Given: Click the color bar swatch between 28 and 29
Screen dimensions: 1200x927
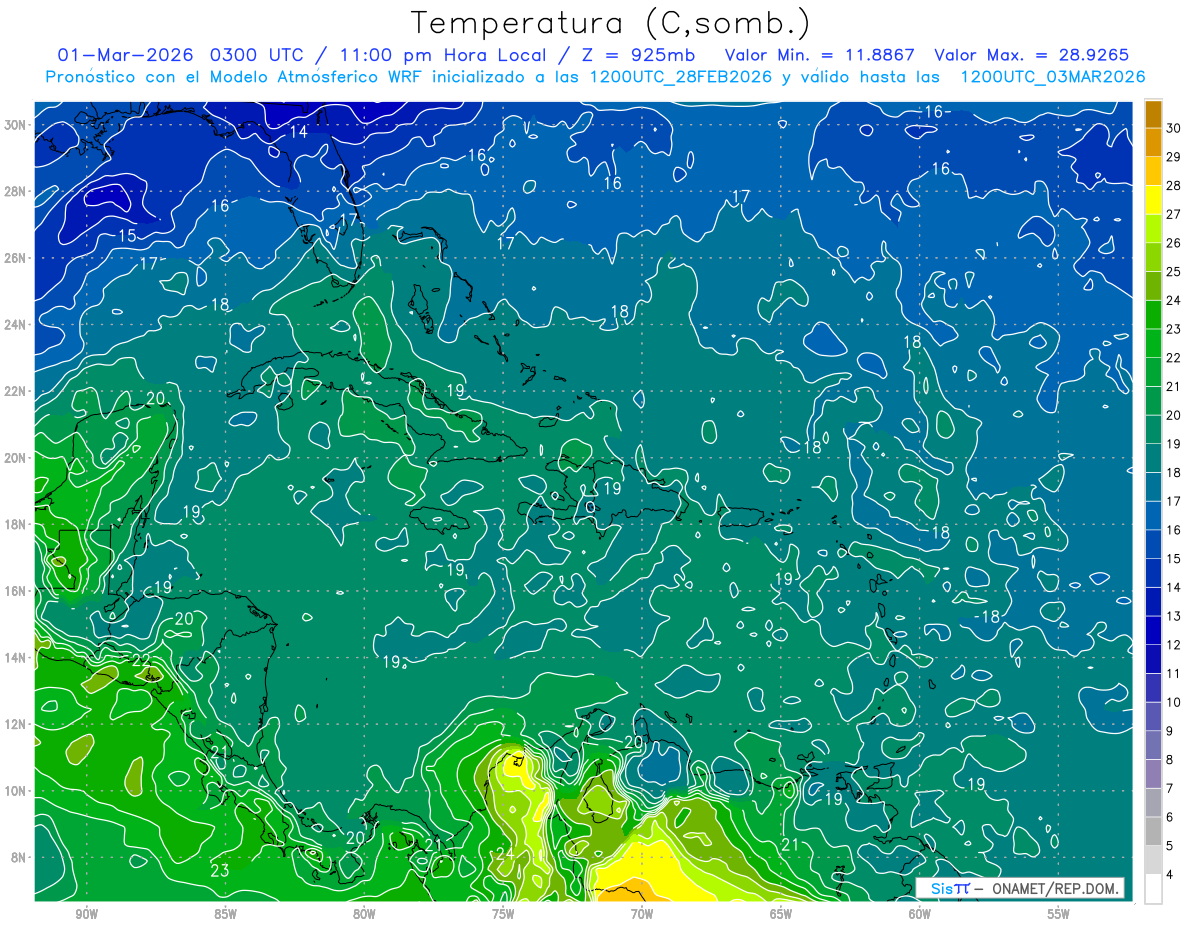Looking at the screenshot, I should pos(1154,171).
